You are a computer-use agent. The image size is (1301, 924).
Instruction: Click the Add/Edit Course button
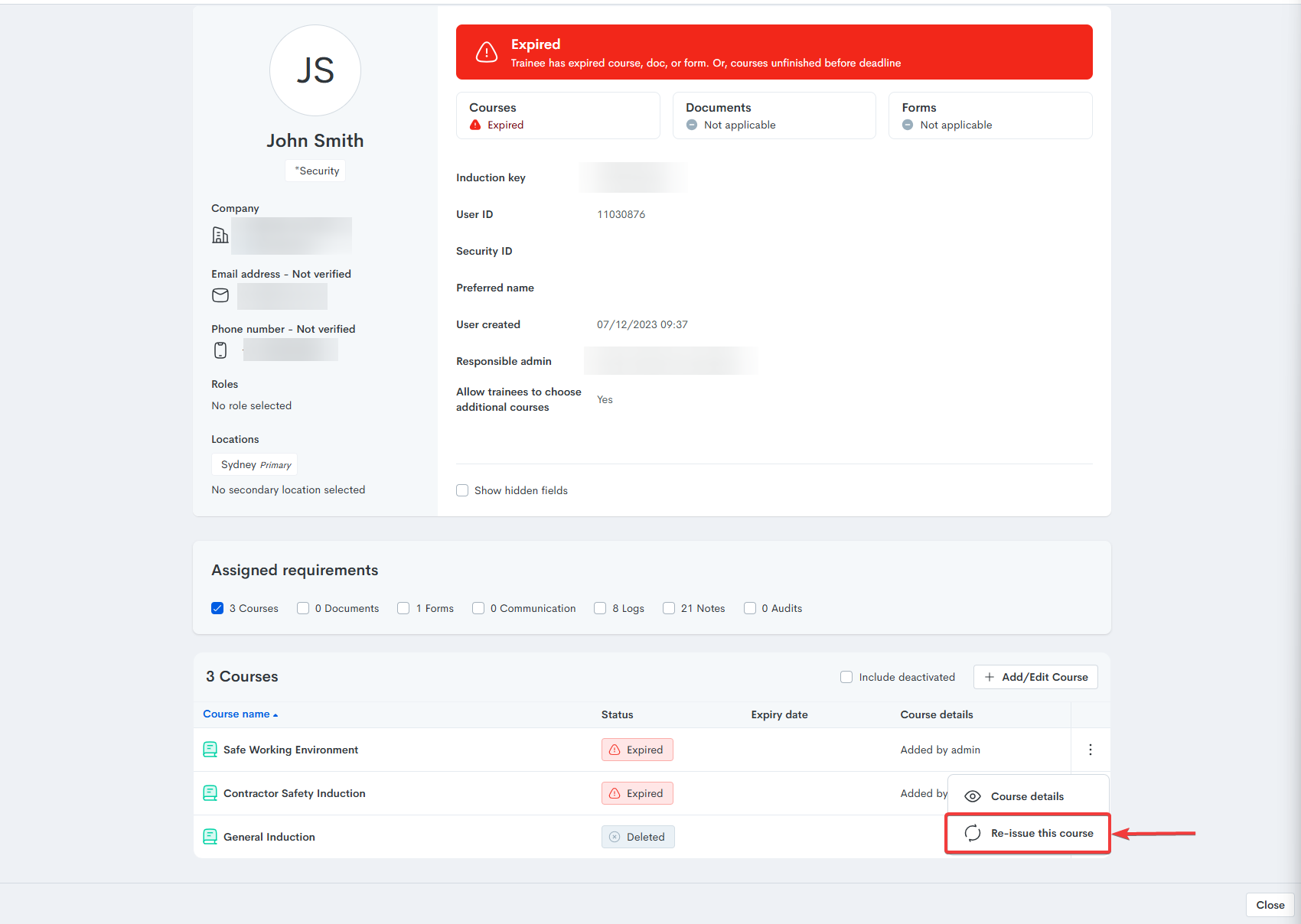[1035, 677]
